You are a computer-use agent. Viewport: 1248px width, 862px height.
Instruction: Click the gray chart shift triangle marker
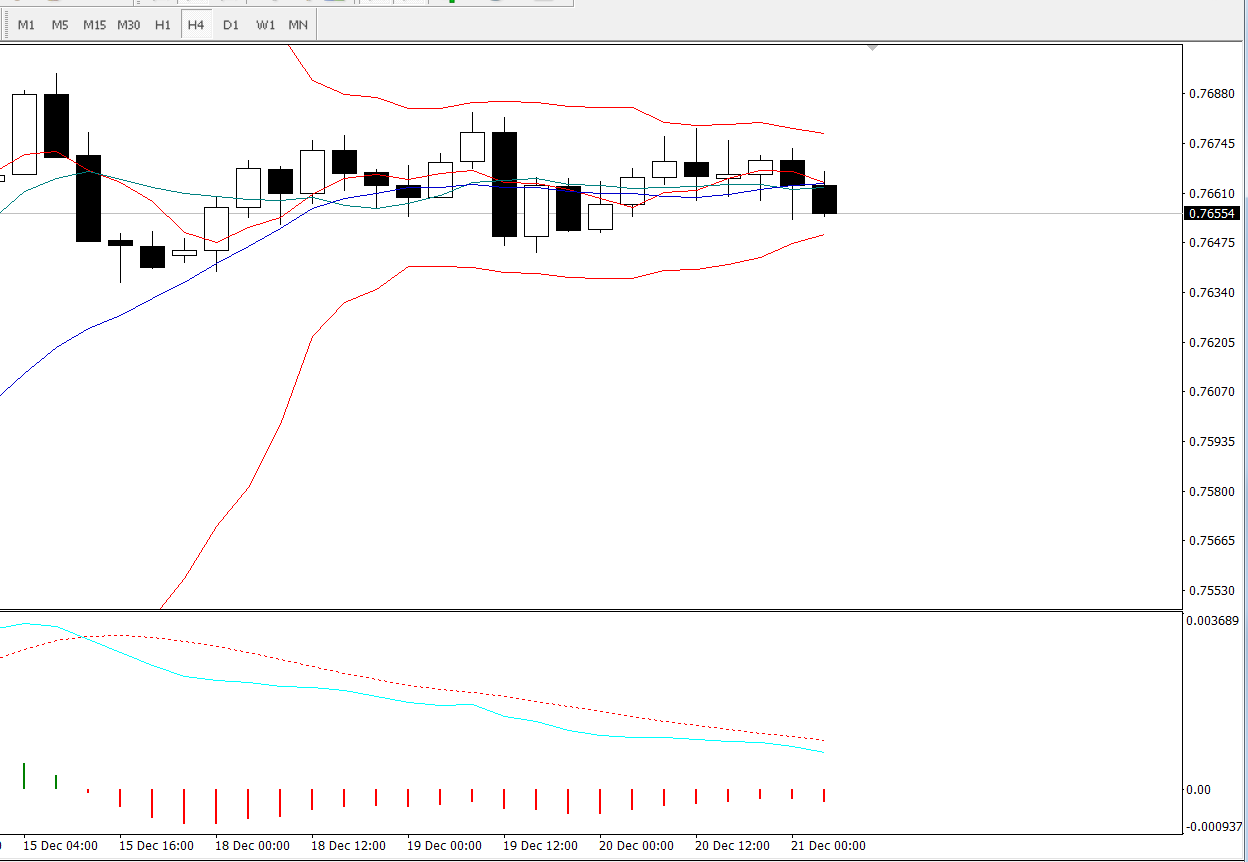(873, 47)
